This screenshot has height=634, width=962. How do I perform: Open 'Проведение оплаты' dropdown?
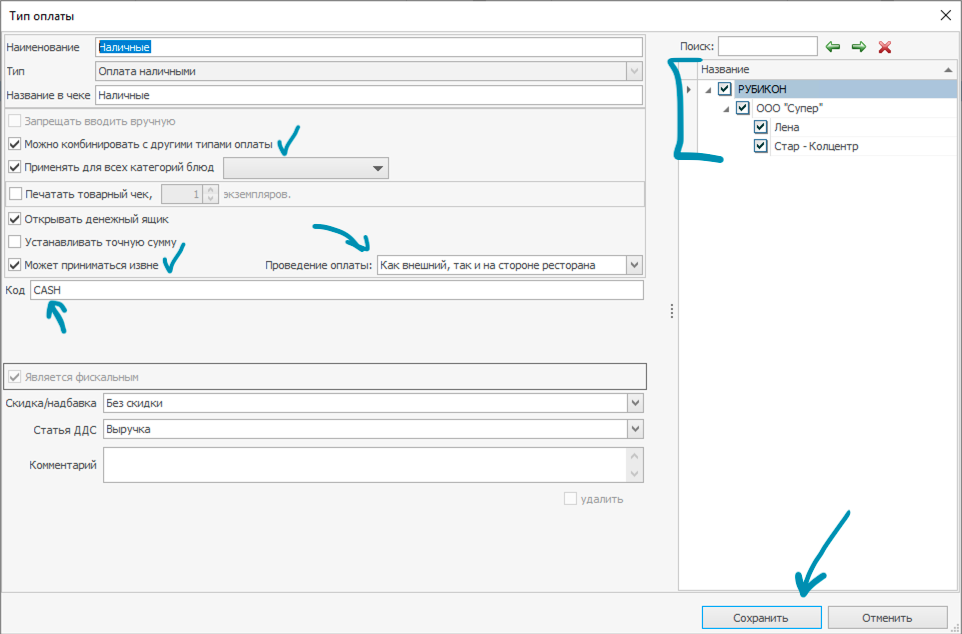tap(634, 265)
